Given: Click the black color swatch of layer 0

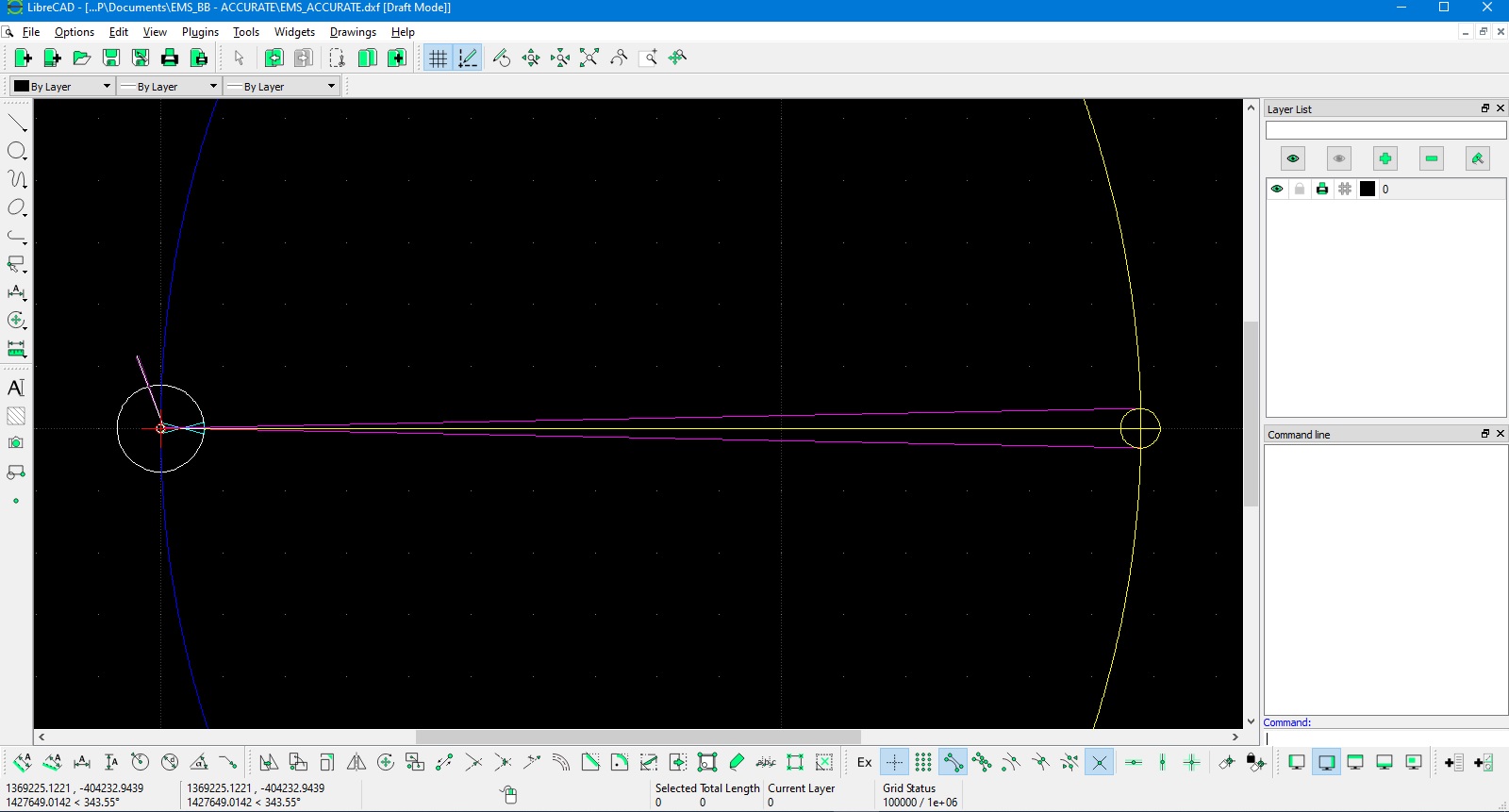Looking at the screenshot, I should 1368,189.
